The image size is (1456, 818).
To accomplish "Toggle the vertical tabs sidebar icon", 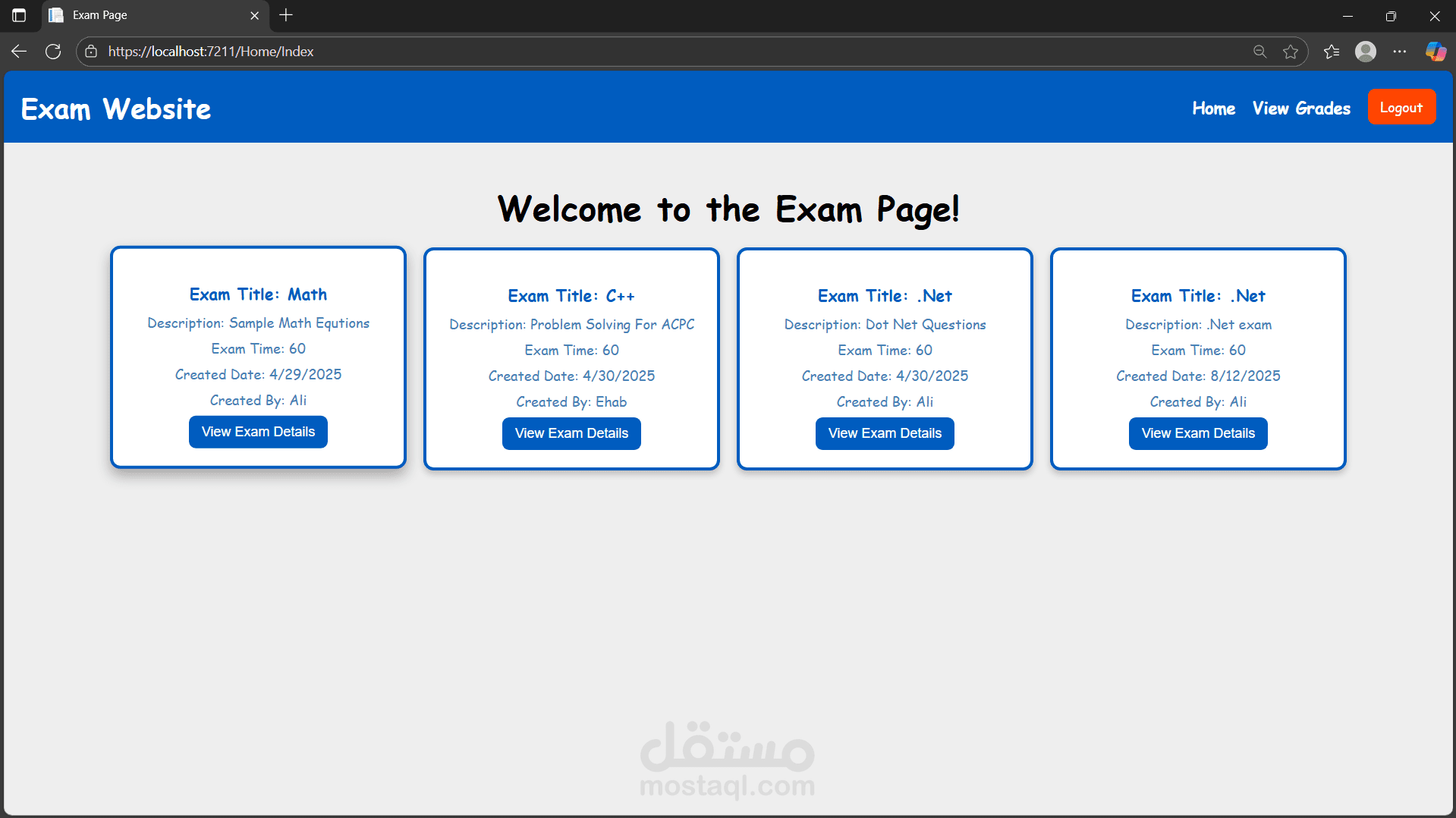I will 18,15.
